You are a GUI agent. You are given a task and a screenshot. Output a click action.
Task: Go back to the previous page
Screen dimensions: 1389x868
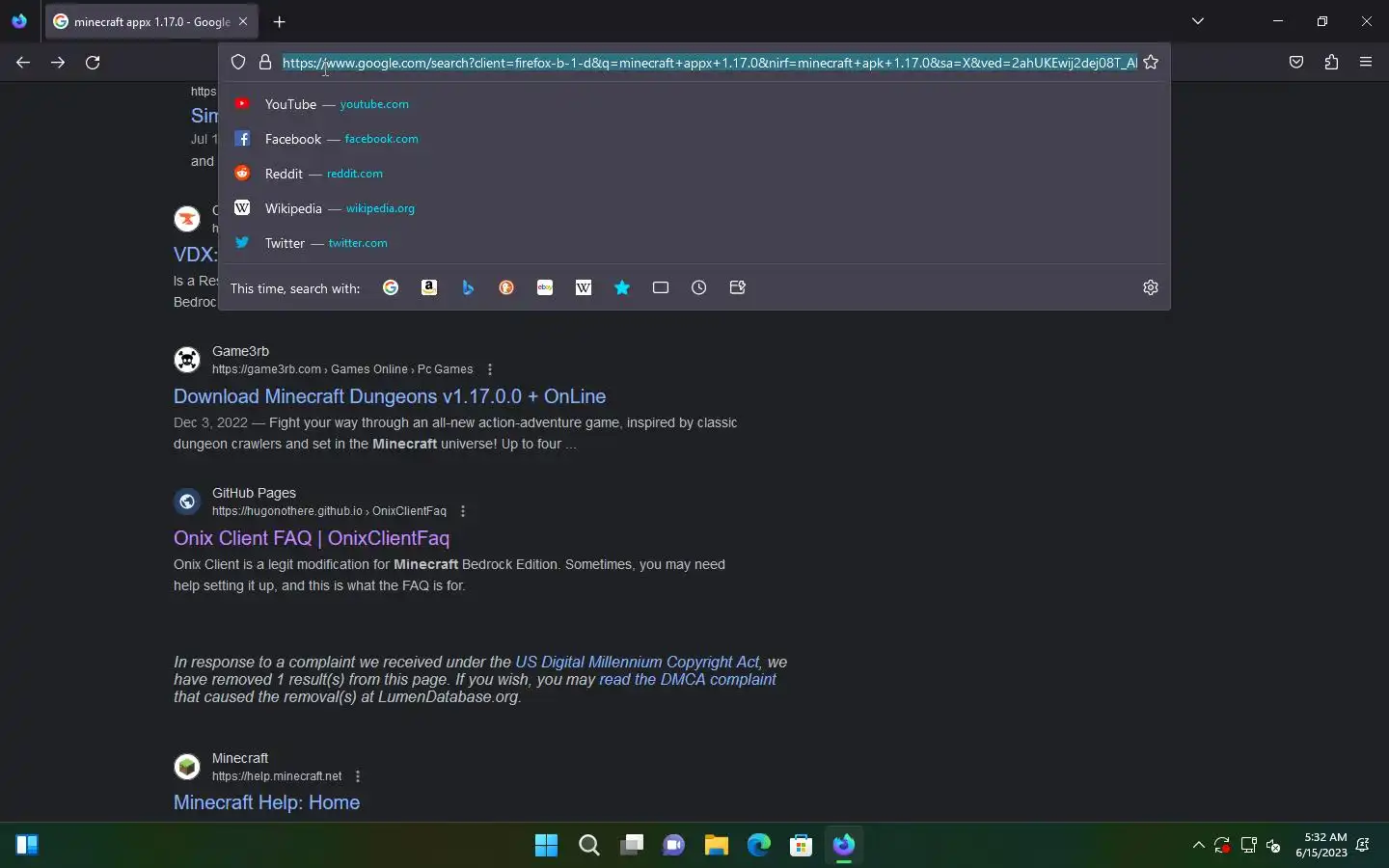(x=23, y=63)
